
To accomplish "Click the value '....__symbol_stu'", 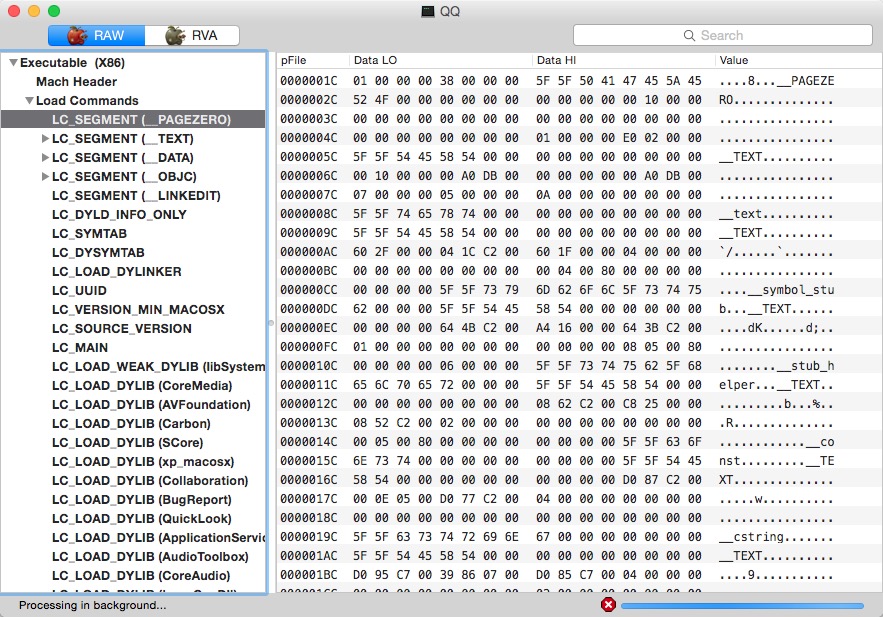I will (777, 290).
